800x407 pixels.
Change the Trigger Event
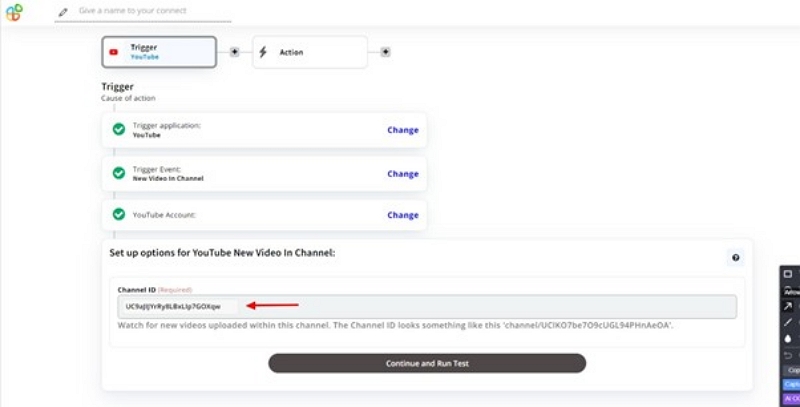[x=403, y=174]
